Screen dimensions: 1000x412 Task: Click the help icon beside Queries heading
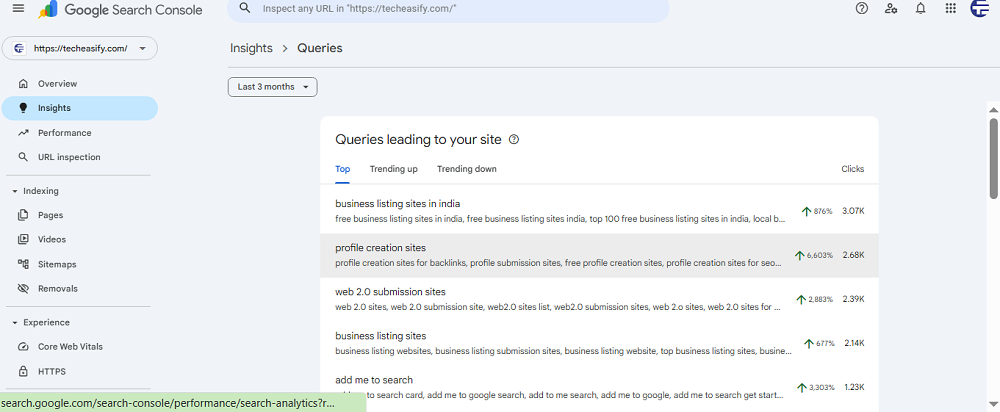pyautogui.click(x=514, y=140)
